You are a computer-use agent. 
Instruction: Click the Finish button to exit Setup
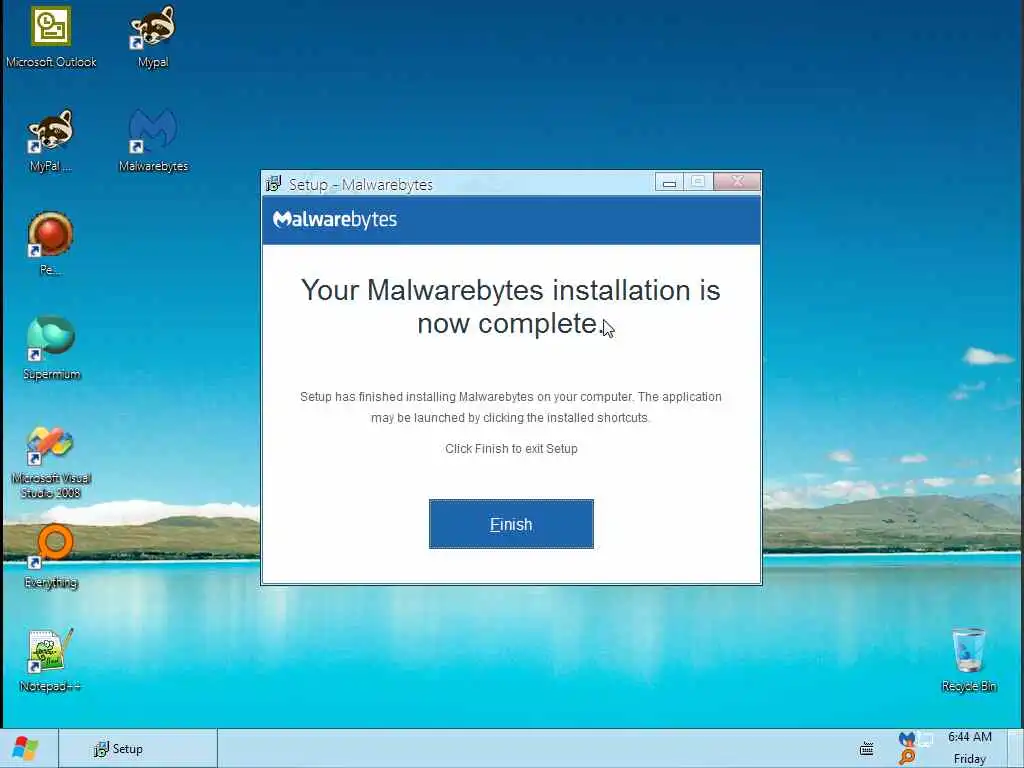point(511,524)
